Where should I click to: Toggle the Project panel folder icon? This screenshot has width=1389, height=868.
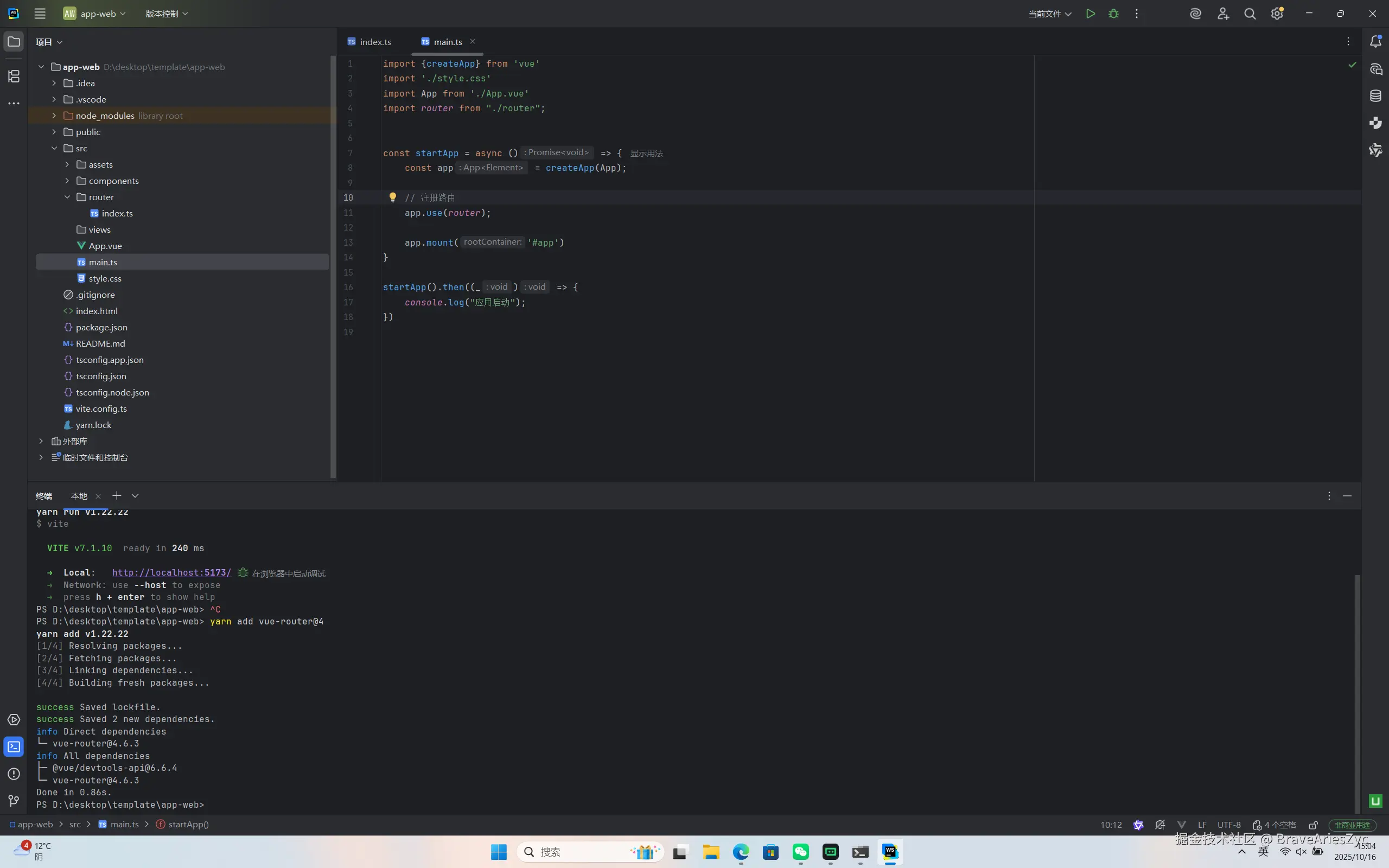click(14, 42)
